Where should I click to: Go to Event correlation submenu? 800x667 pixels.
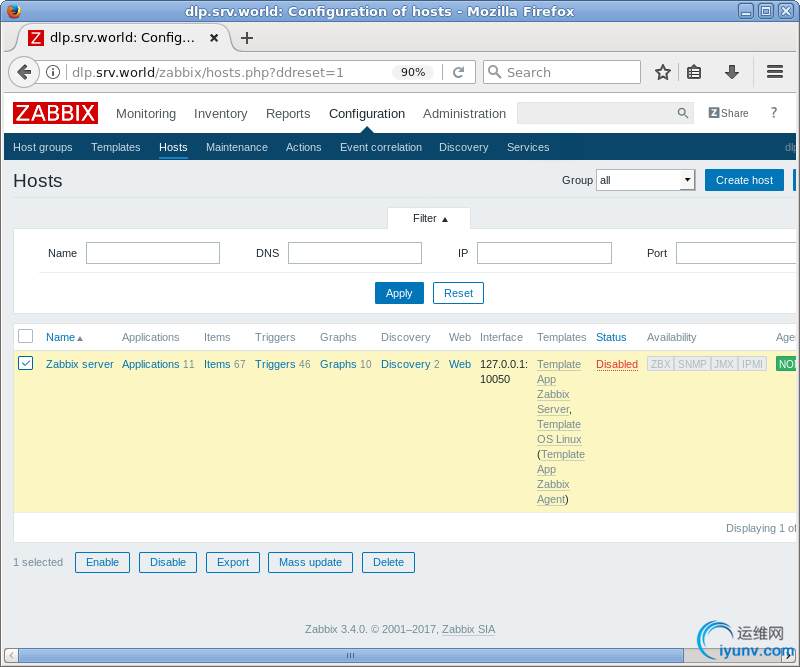[x=381, y=147]
